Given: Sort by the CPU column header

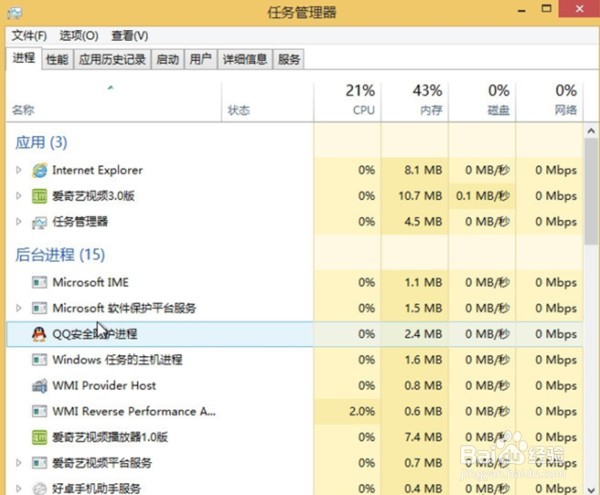Looking at the screenshot, I should coord(347,101).
